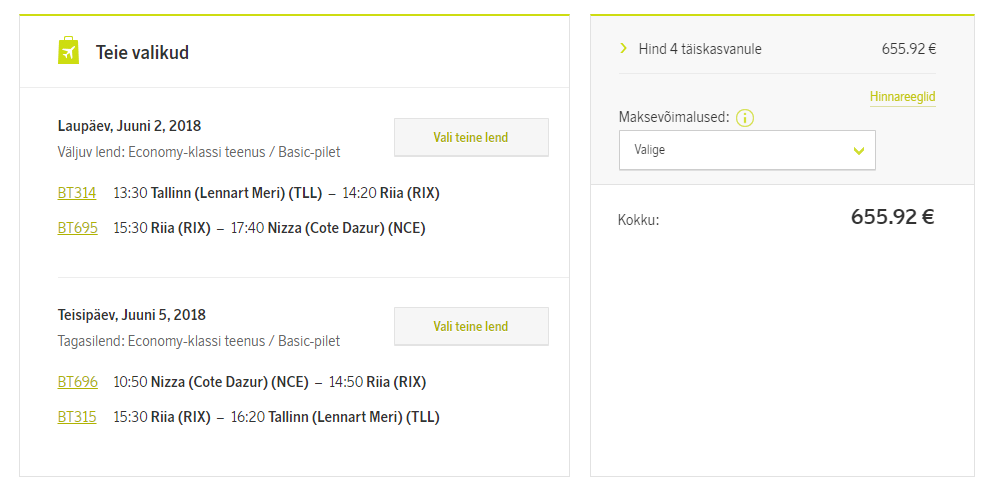Click the Kokku total price 655.92 €
Screen dimensions: 985x486
(893, 217)
